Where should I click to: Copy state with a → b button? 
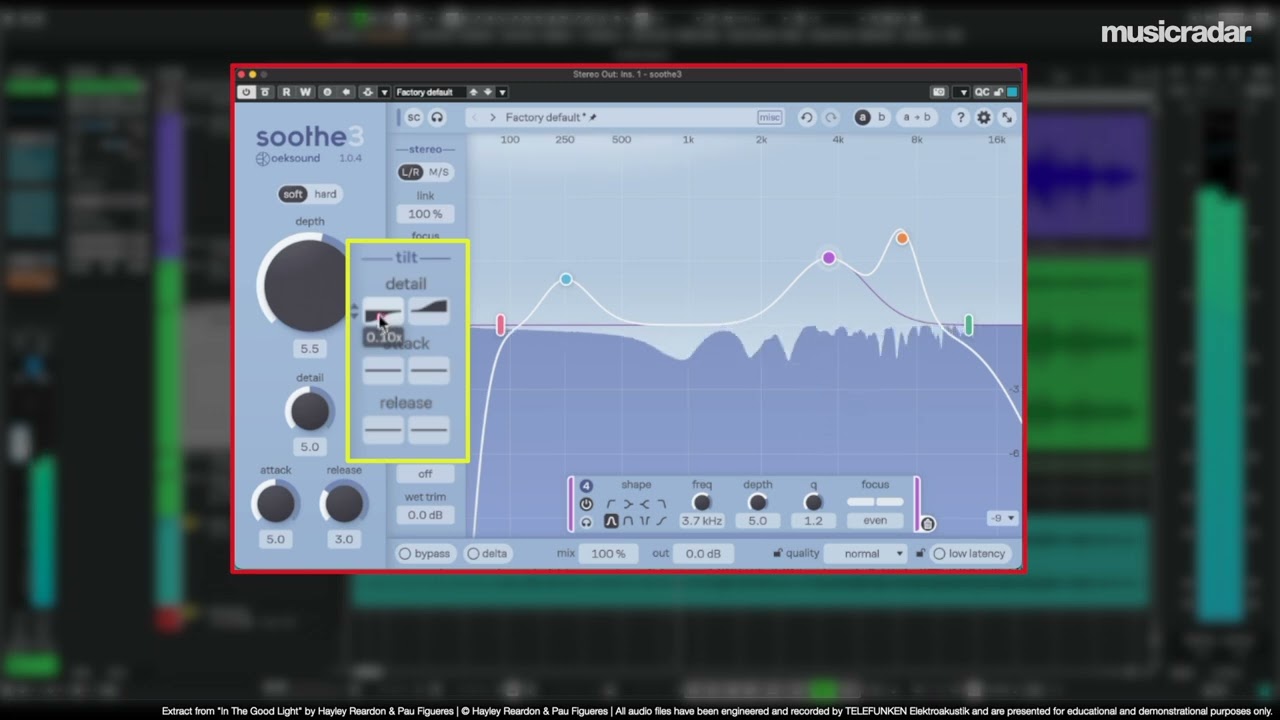pos(917,117)
